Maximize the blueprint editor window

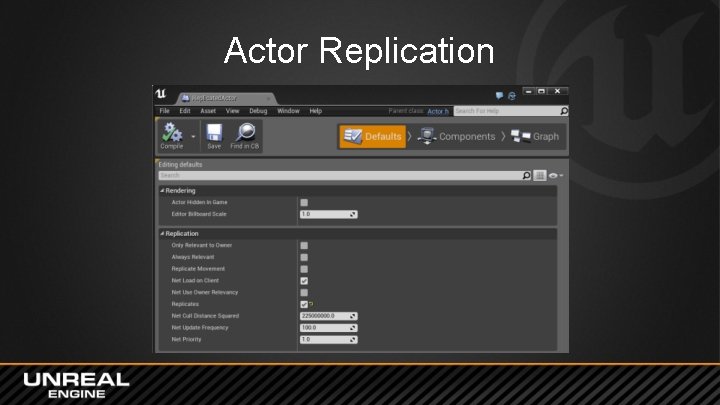point(541,91)
